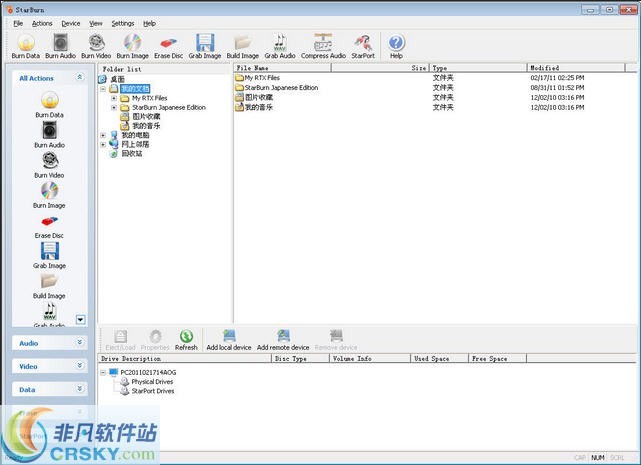The image size is (641, 465).
Task: Collapse the All Actions panel
Action: point(80,77)
